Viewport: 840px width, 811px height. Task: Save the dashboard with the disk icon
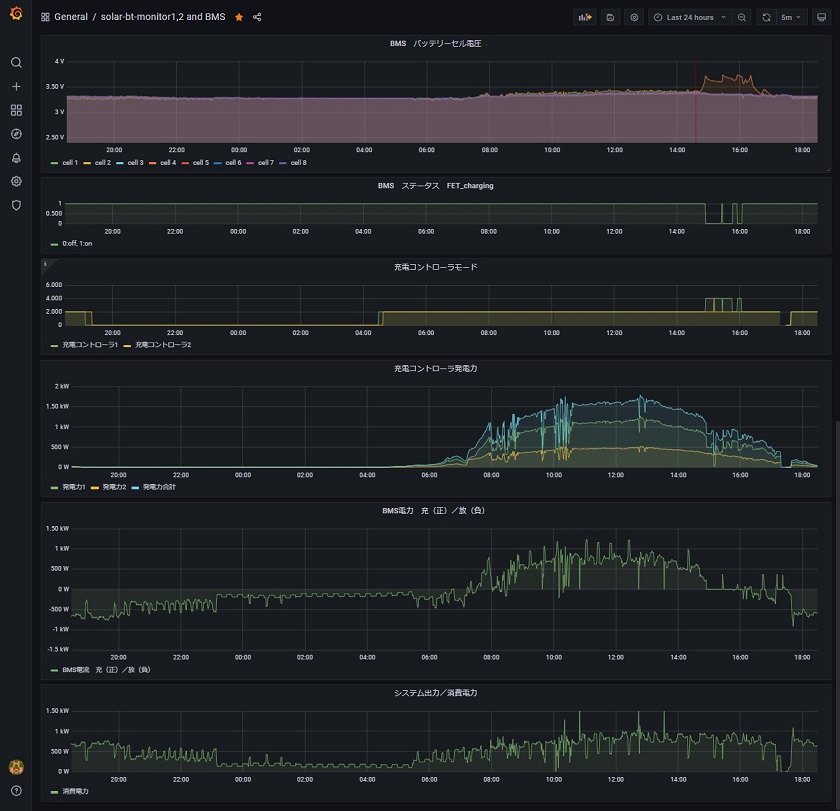(x=610, y=17)
